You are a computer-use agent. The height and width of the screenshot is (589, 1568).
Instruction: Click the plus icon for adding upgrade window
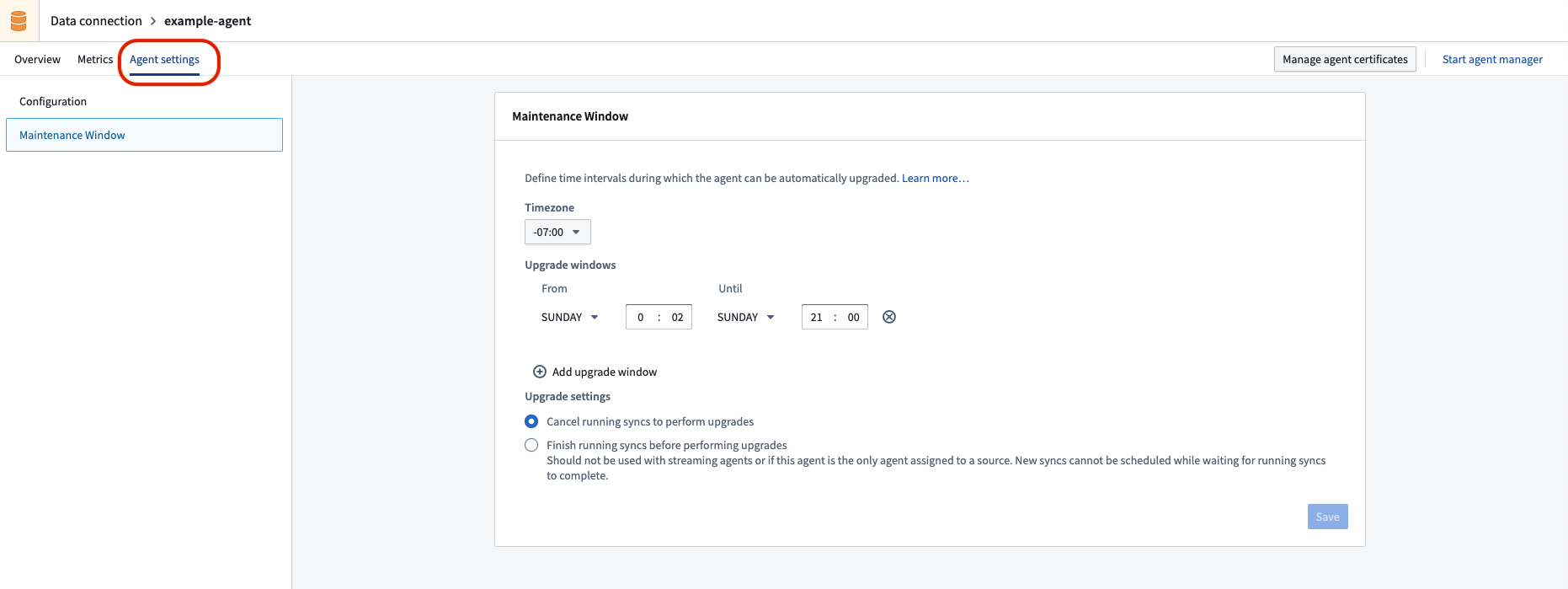tap(540, 372)
